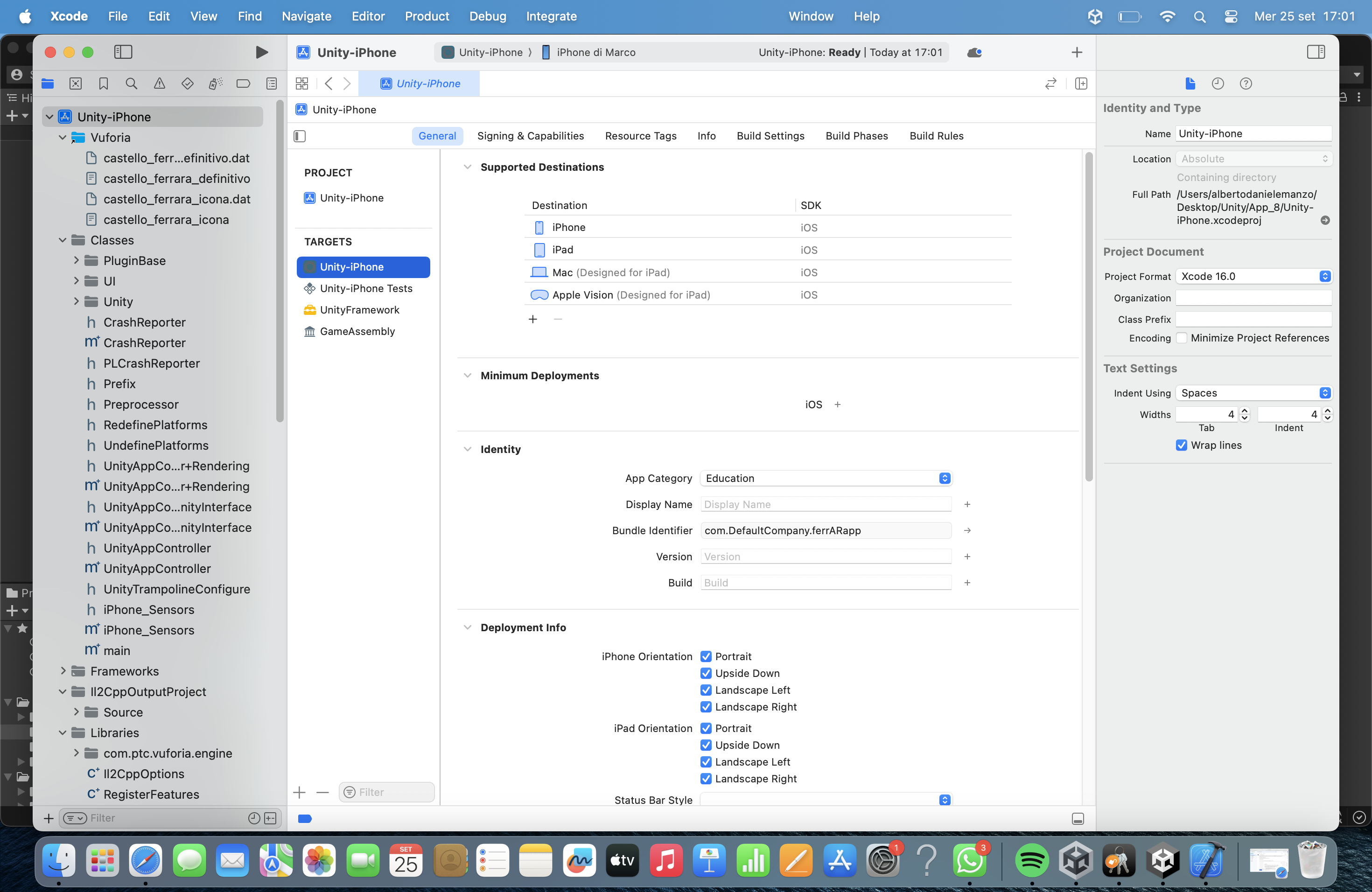Viewport: 1372px width, 892px height.
Task: Collapse the Minimum Deployments section
Action: [x=468, y=376]
